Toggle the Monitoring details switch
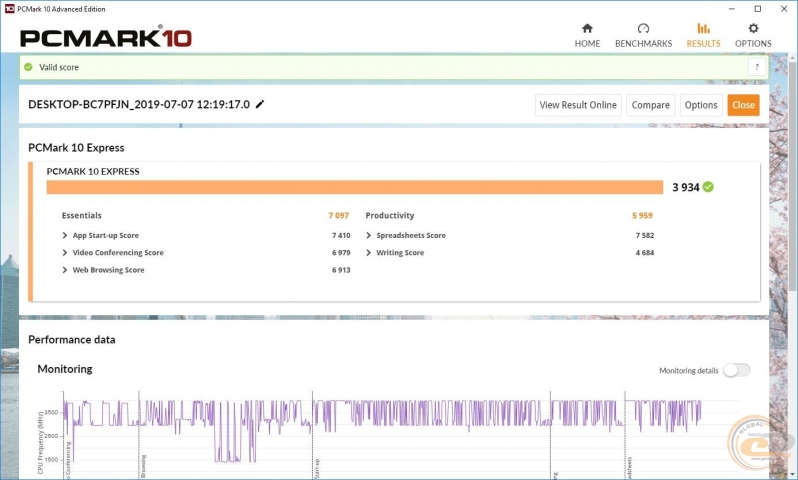This screenshot has height=480, width=798. coord(737,371)
